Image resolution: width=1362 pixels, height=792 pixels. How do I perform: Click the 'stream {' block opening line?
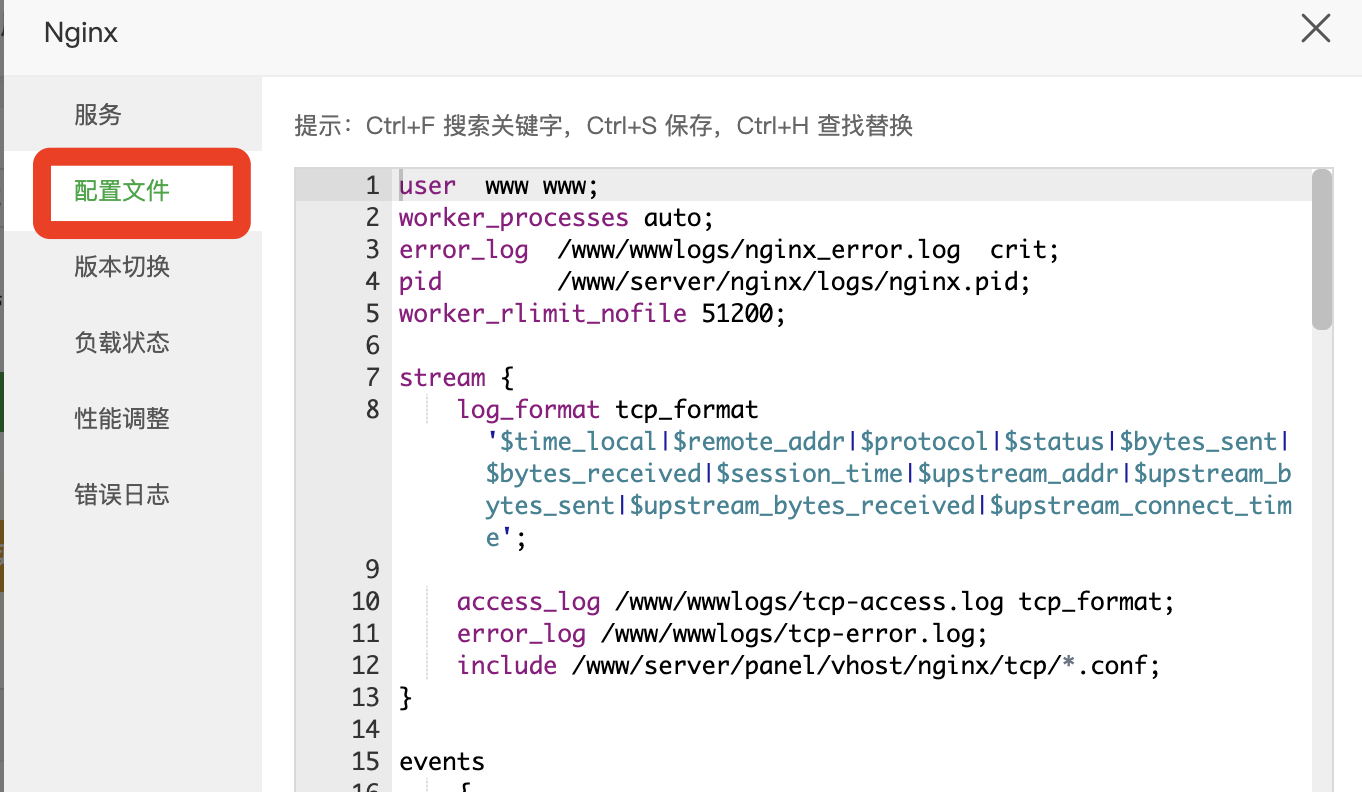pyautogui.click(x=455, y=378)
